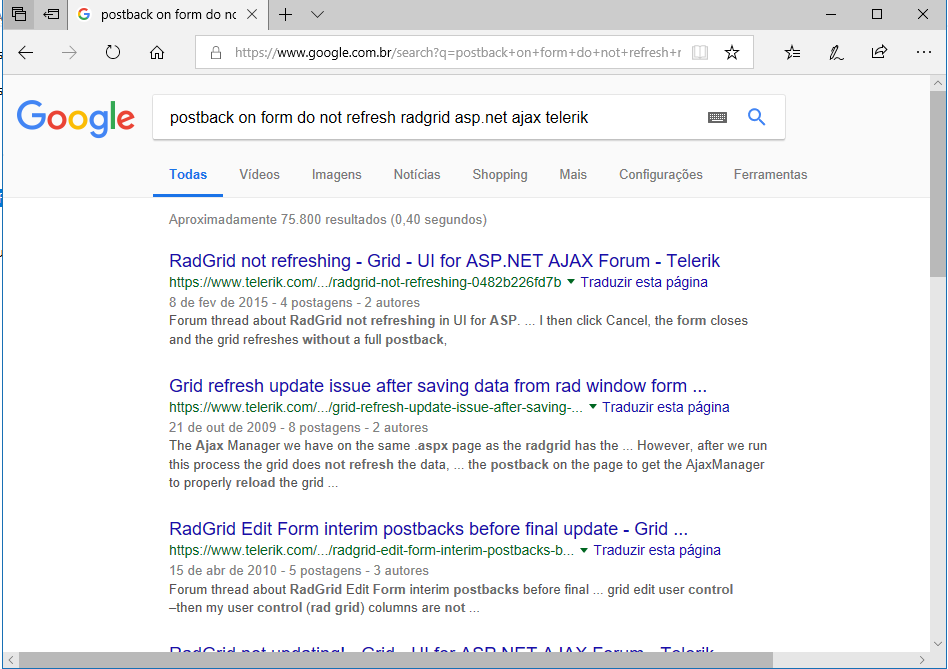Open Settings and more menu
The height and width of the screenshot is (669, 948).
(x=923, y=53)
